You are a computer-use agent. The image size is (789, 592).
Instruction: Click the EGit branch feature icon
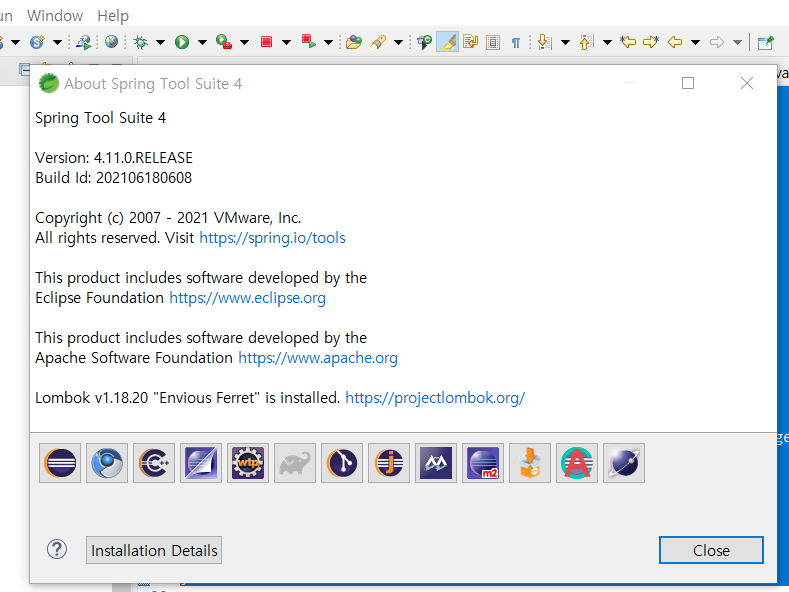342,463
